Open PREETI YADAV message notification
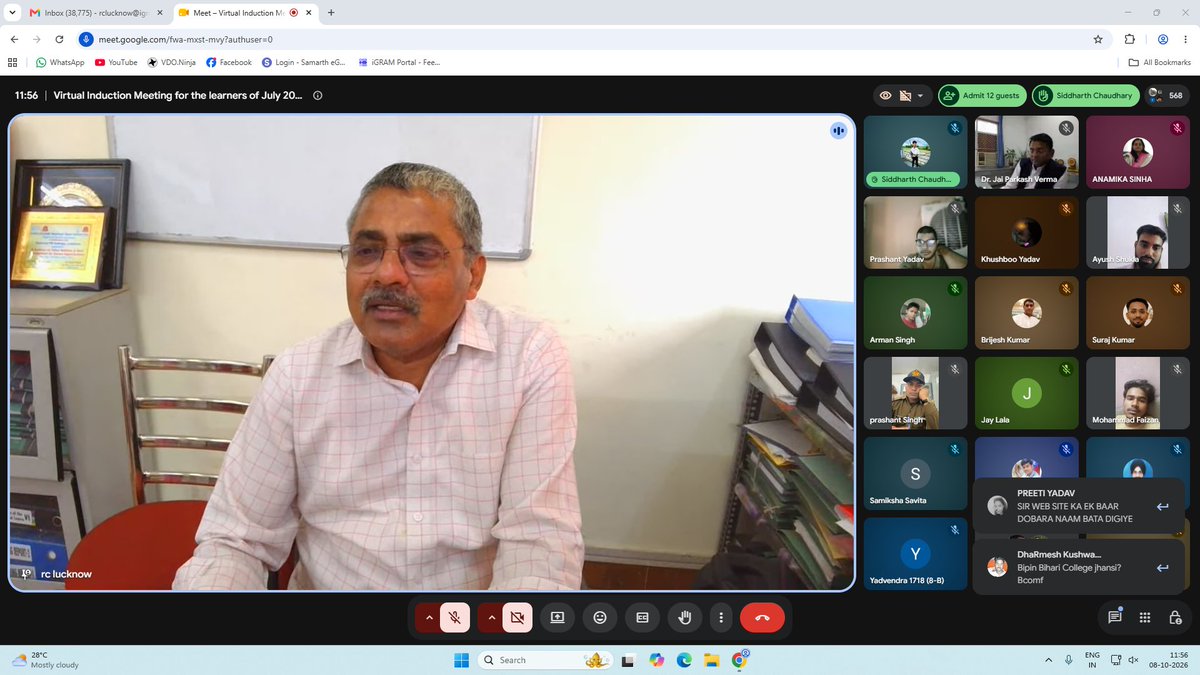This screenshot has width=1200, height=675. (1078, 507)
